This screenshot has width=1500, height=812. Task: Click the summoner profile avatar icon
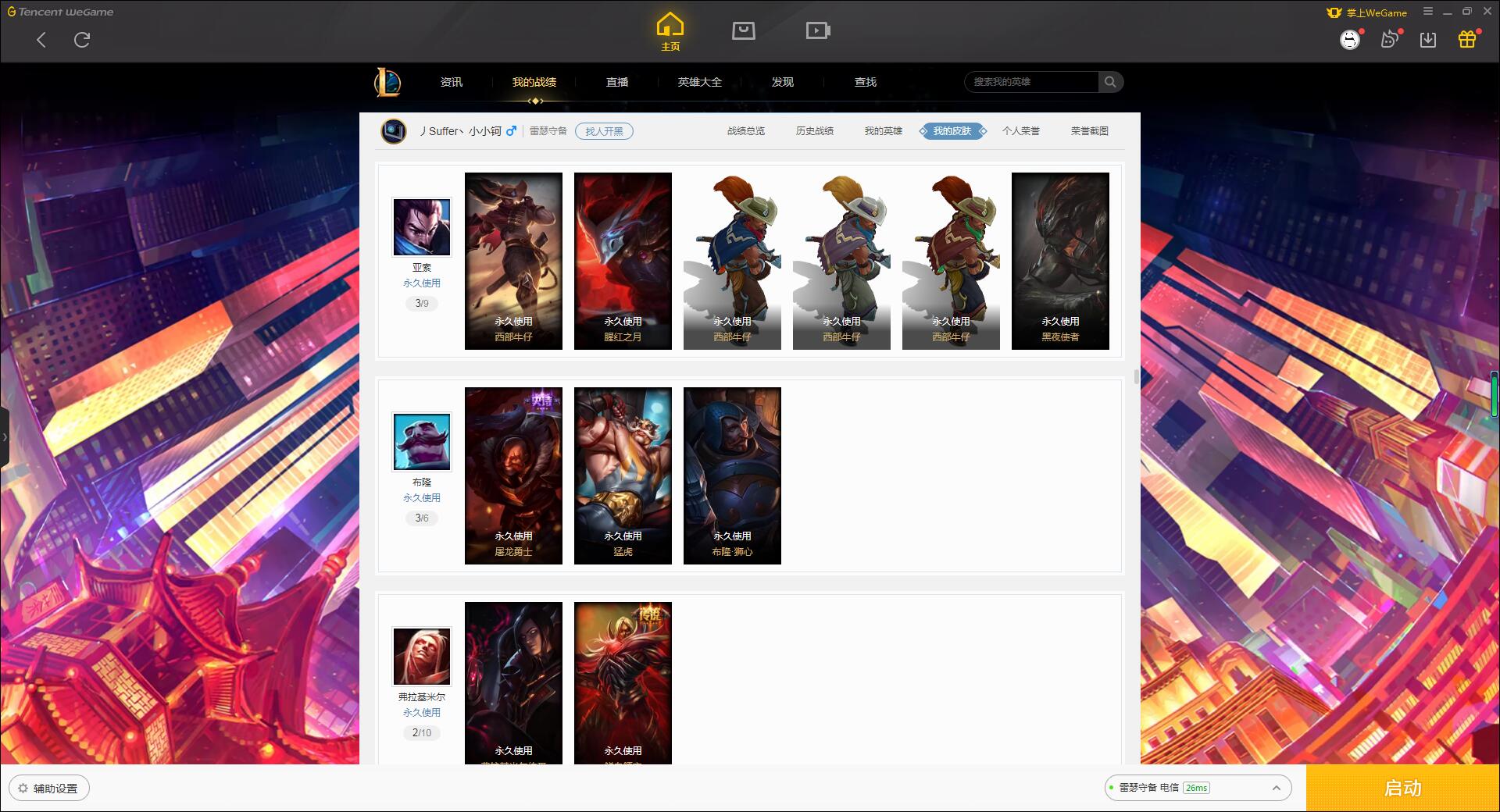pyautogui.click(x=394, y=130)
